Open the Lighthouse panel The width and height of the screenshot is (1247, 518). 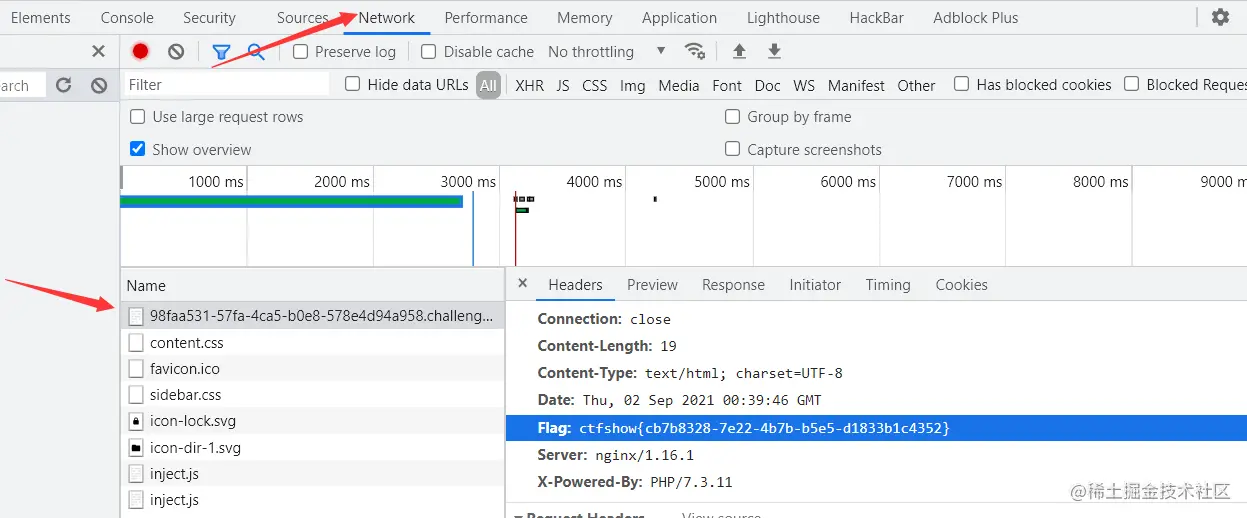coord(783,18)
